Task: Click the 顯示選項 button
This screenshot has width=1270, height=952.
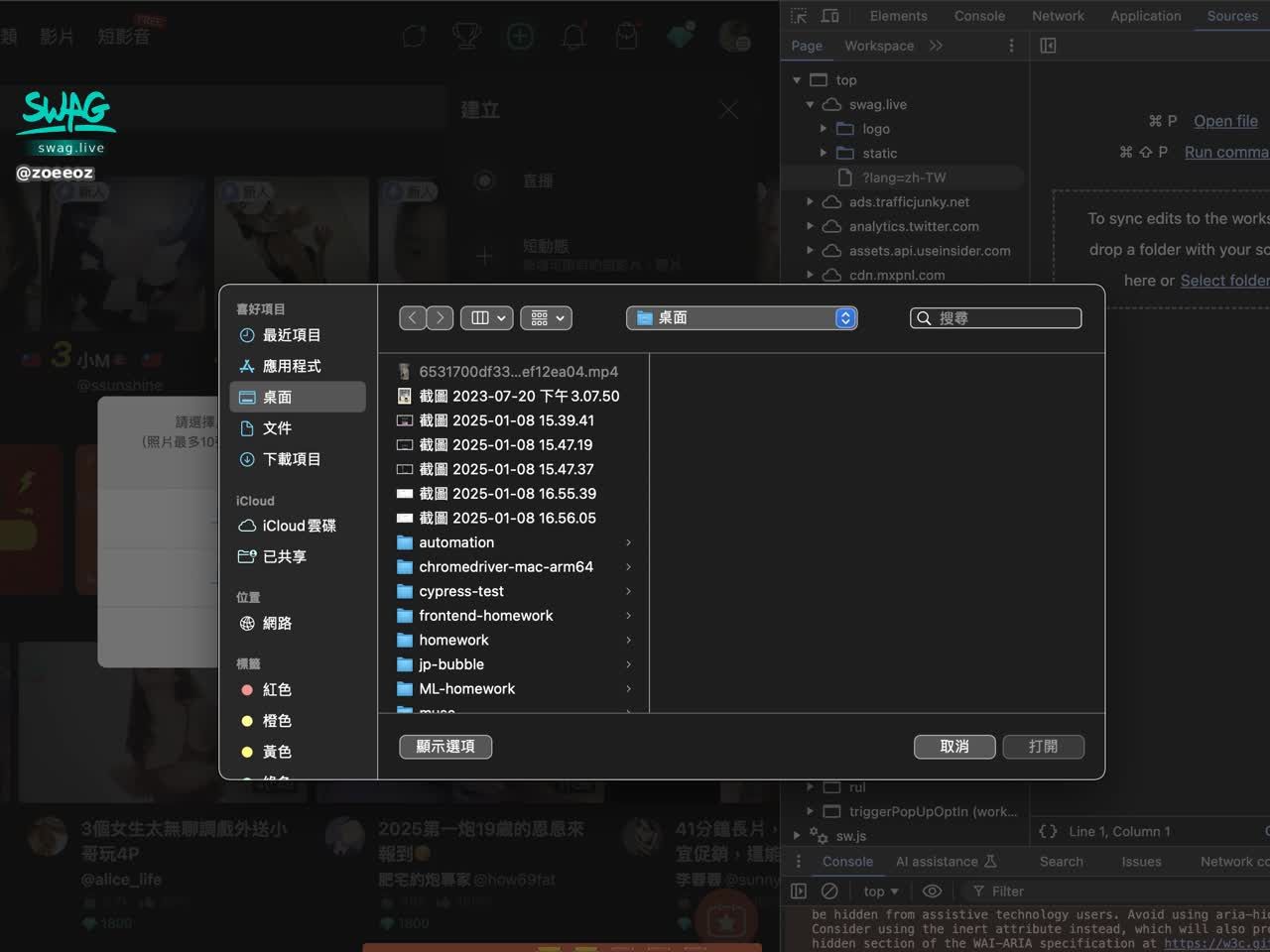Action: pos(445,747)
